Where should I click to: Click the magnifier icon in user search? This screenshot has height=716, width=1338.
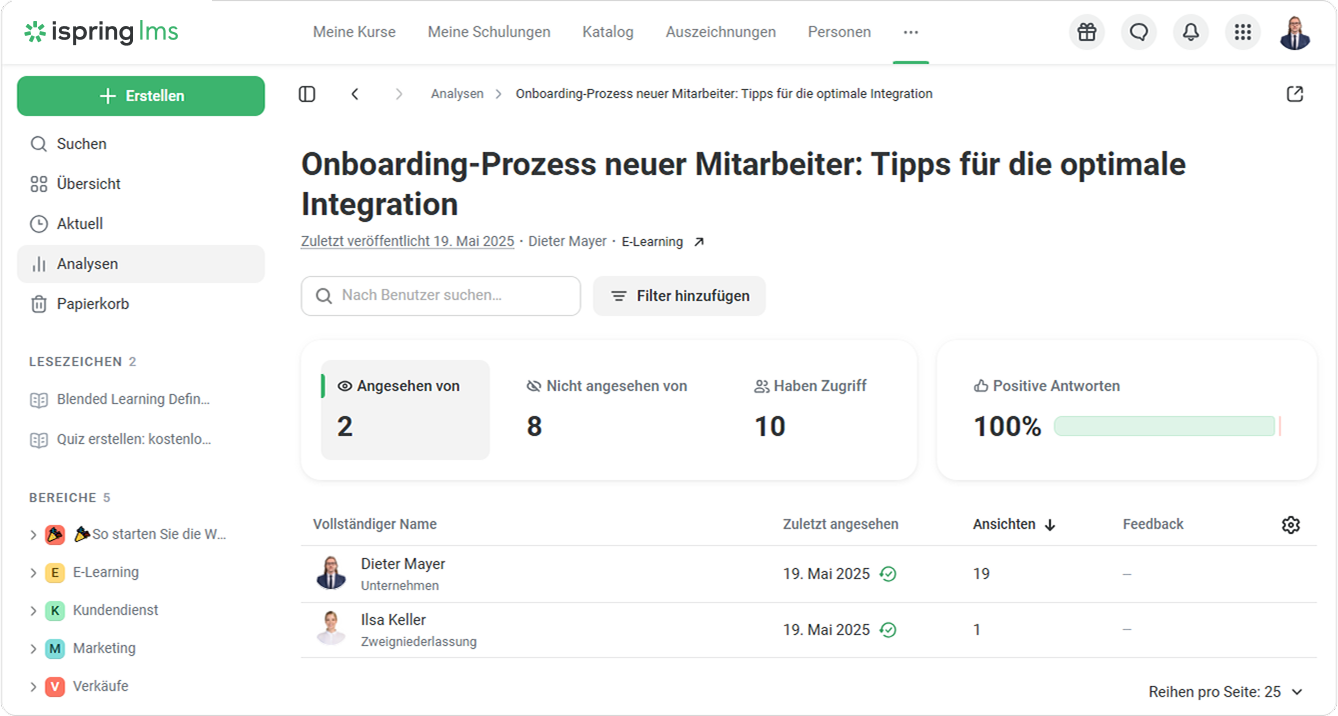point(324,296)
